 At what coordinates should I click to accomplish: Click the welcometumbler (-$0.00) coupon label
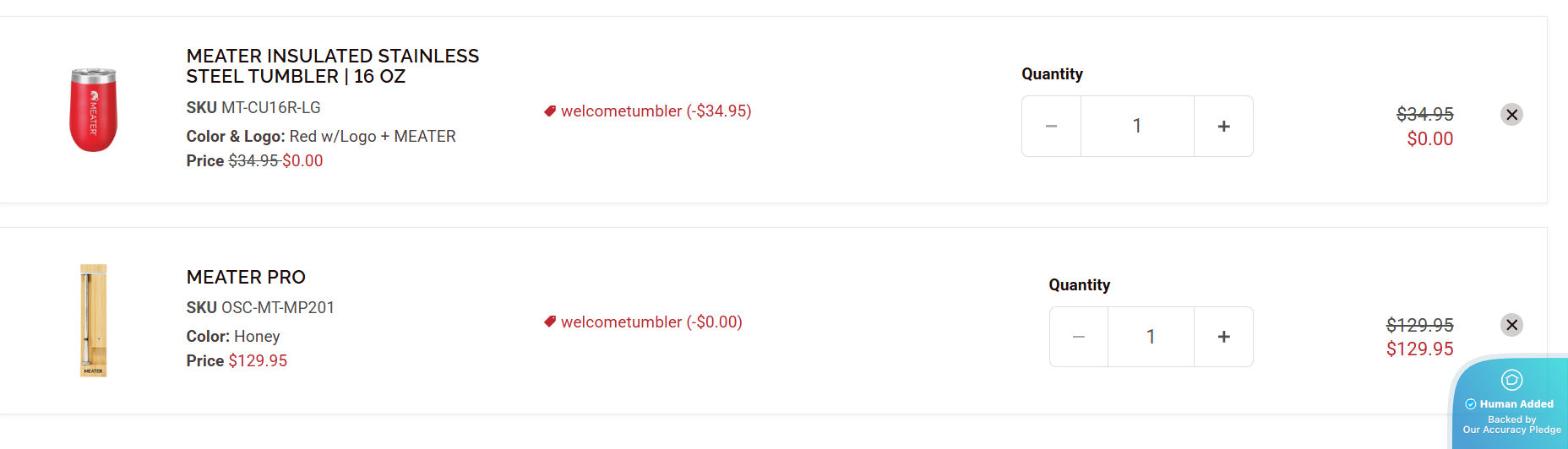click(x=651, y=322)
